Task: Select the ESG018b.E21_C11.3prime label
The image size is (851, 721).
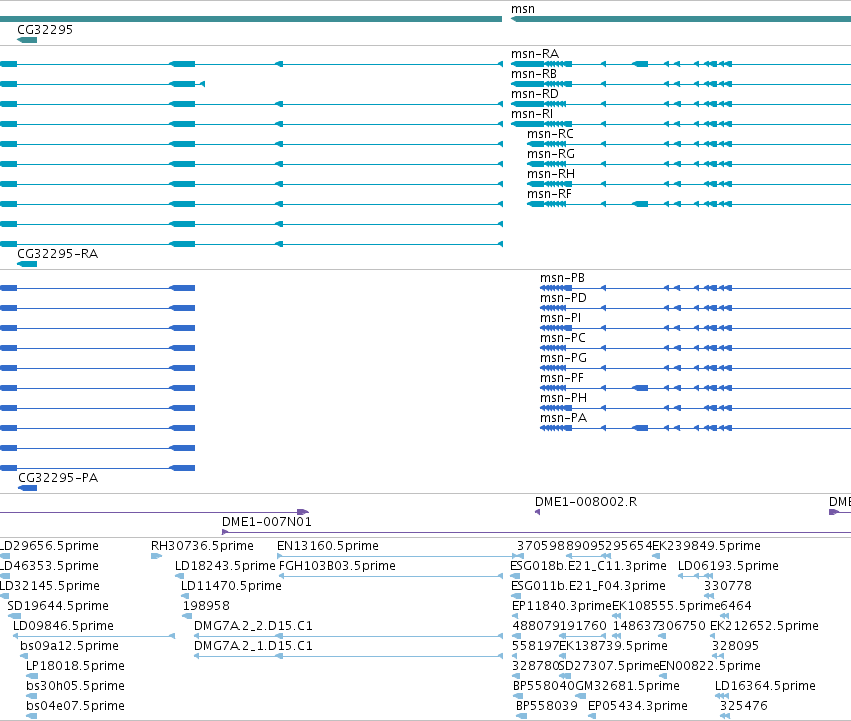Action: (x=588, y=566)
